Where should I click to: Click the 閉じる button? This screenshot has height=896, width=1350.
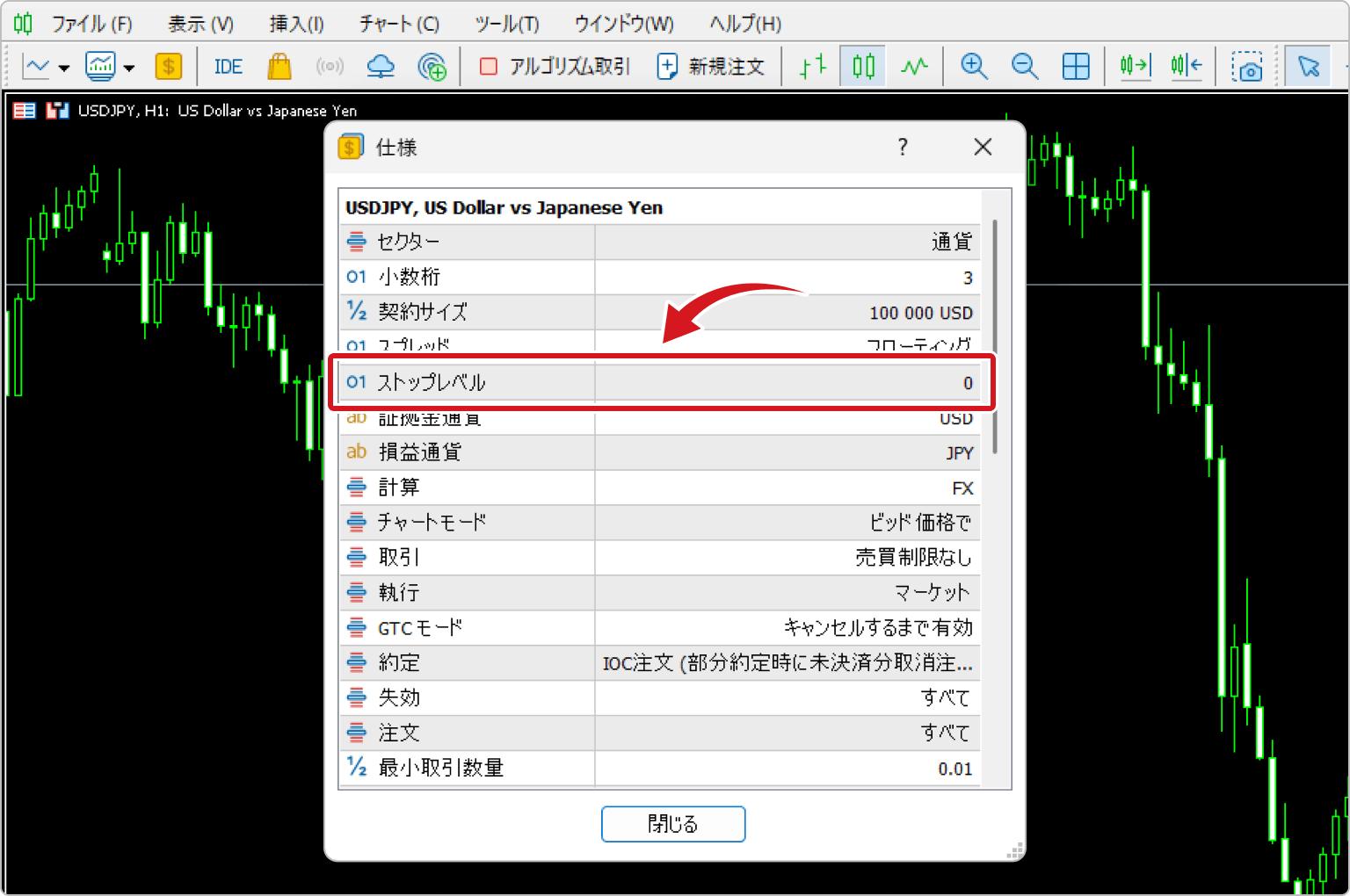pos(673,824)
